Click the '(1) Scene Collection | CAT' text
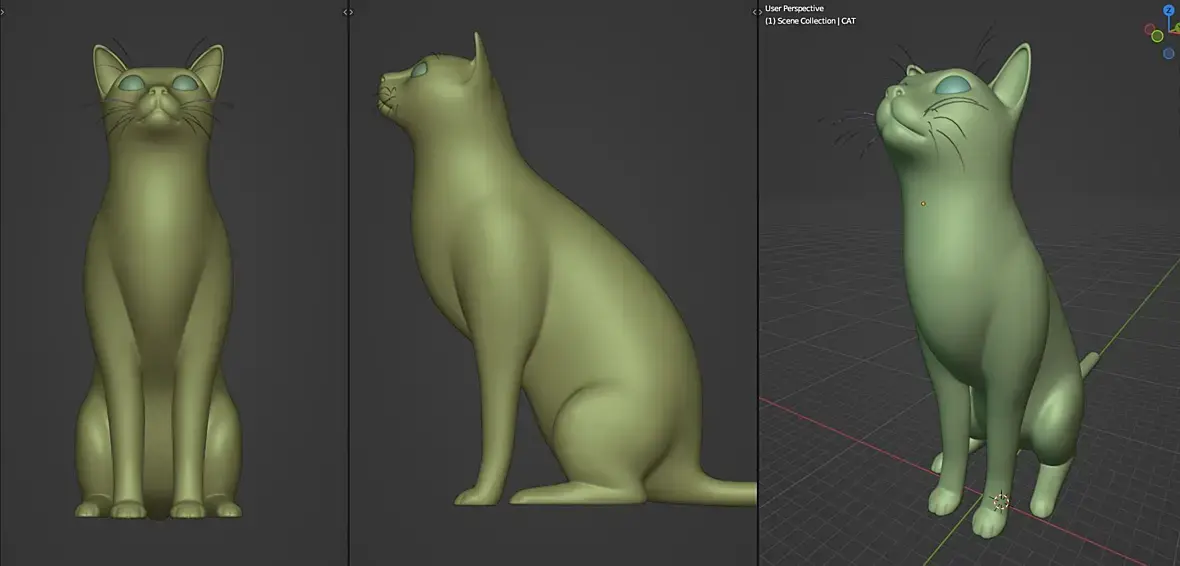1180x566 pixels. pos(810,21)
